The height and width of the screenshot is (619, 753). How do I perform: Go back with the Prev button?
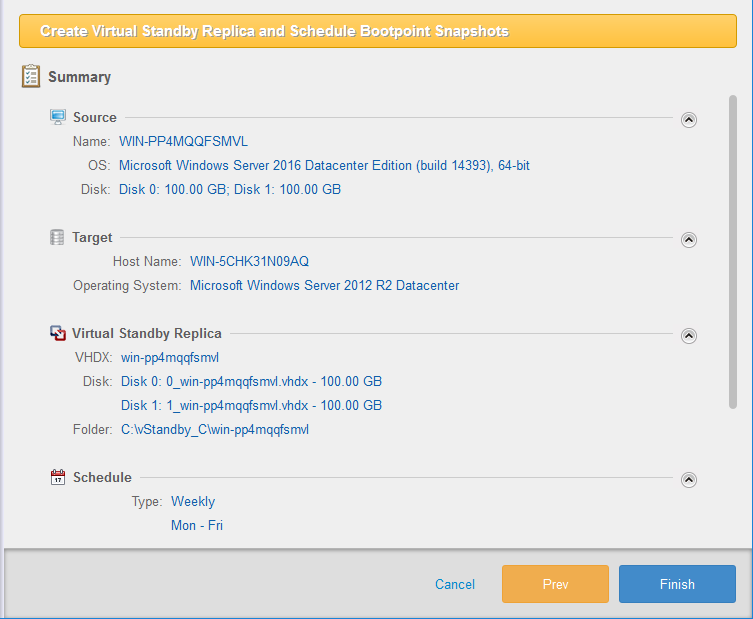click(x=555, y=584)
